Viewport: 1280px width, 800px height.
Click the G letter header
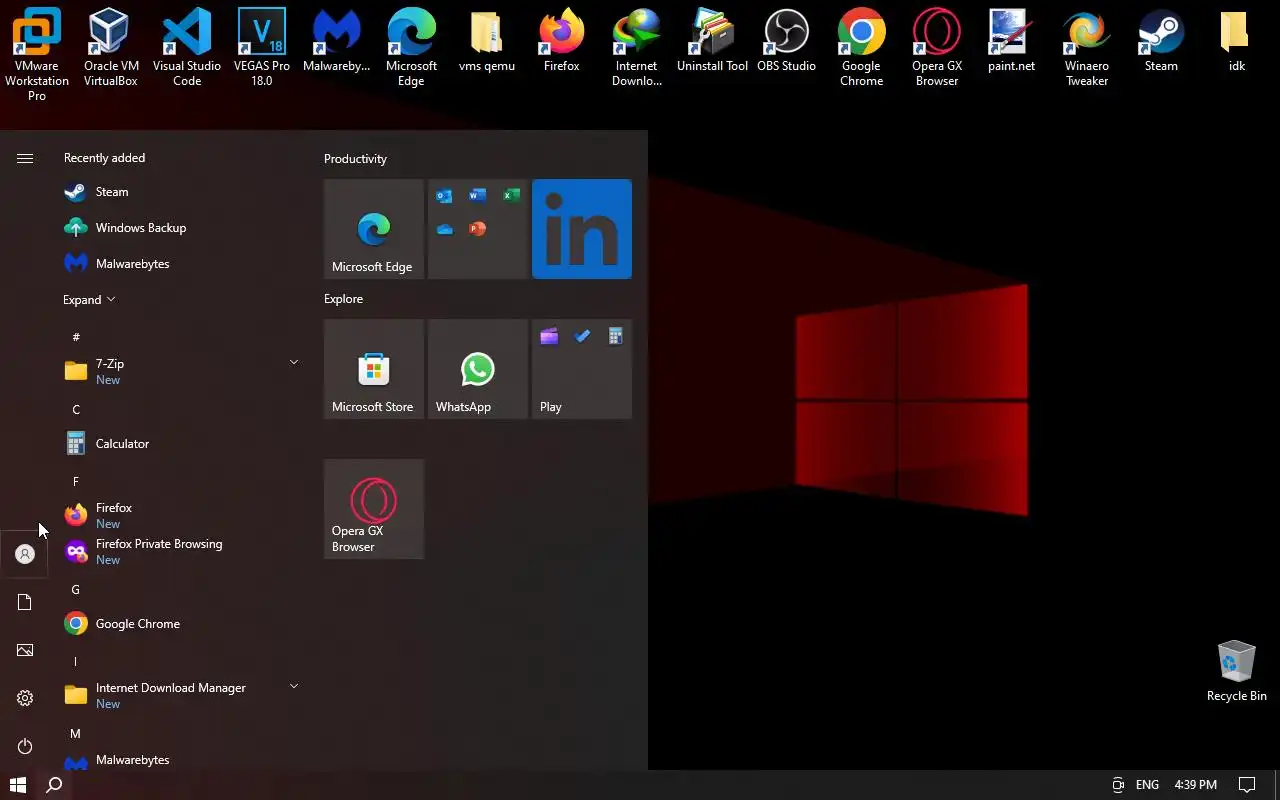pos(76,590)
